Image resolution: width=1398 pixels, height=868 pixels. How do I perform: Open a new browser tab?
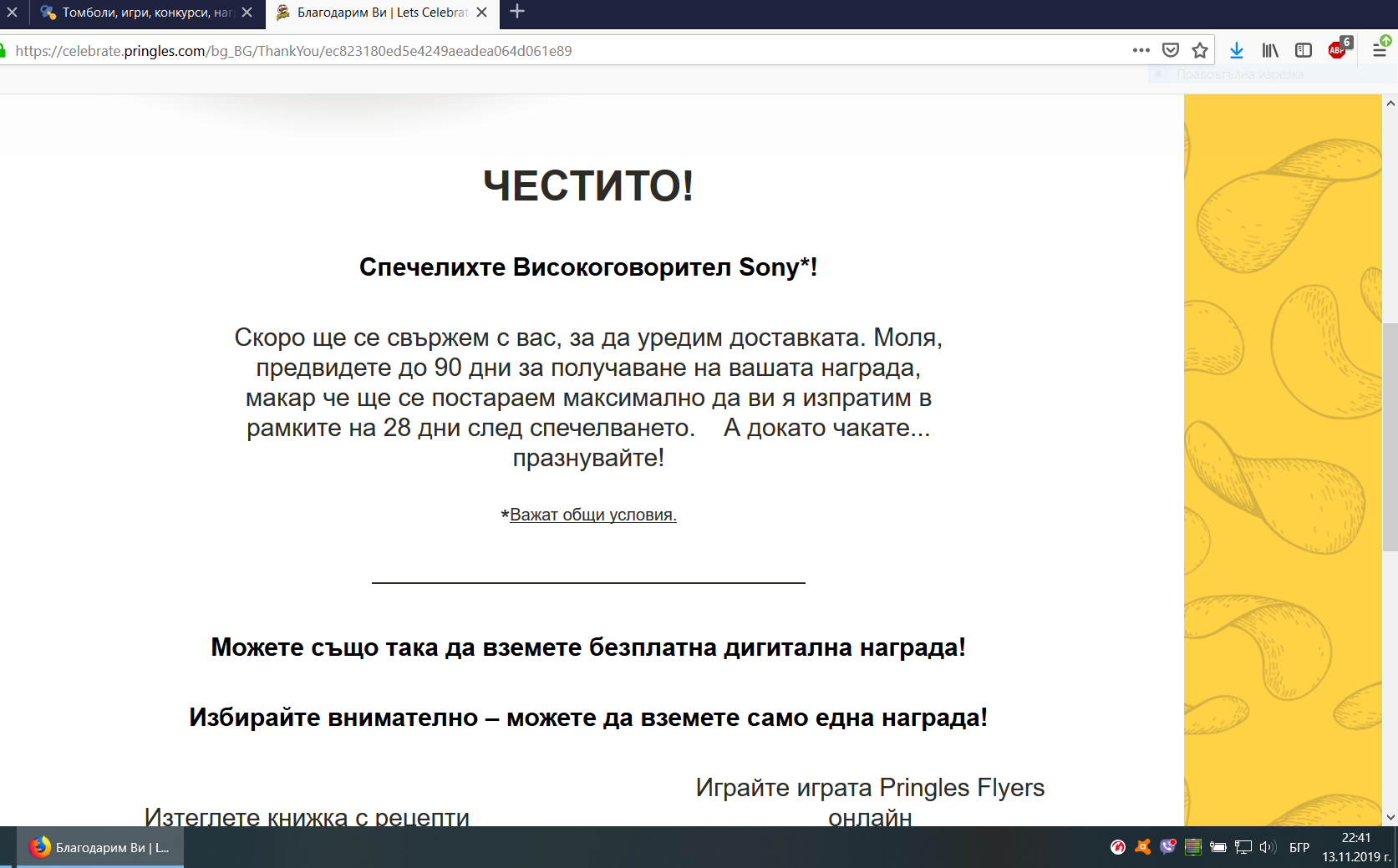point(517,12)
